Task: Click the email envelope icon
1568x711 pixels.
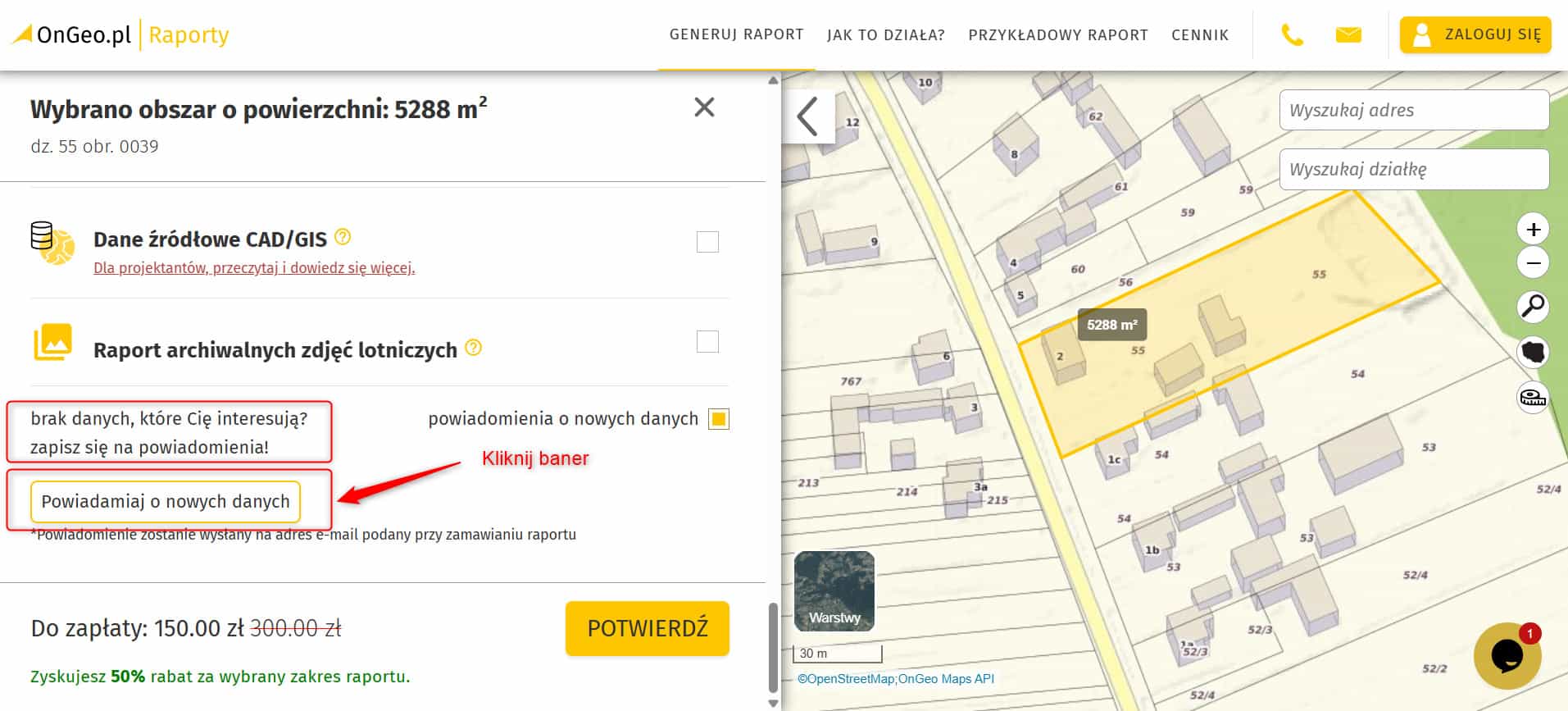Action: point(1348,34)
